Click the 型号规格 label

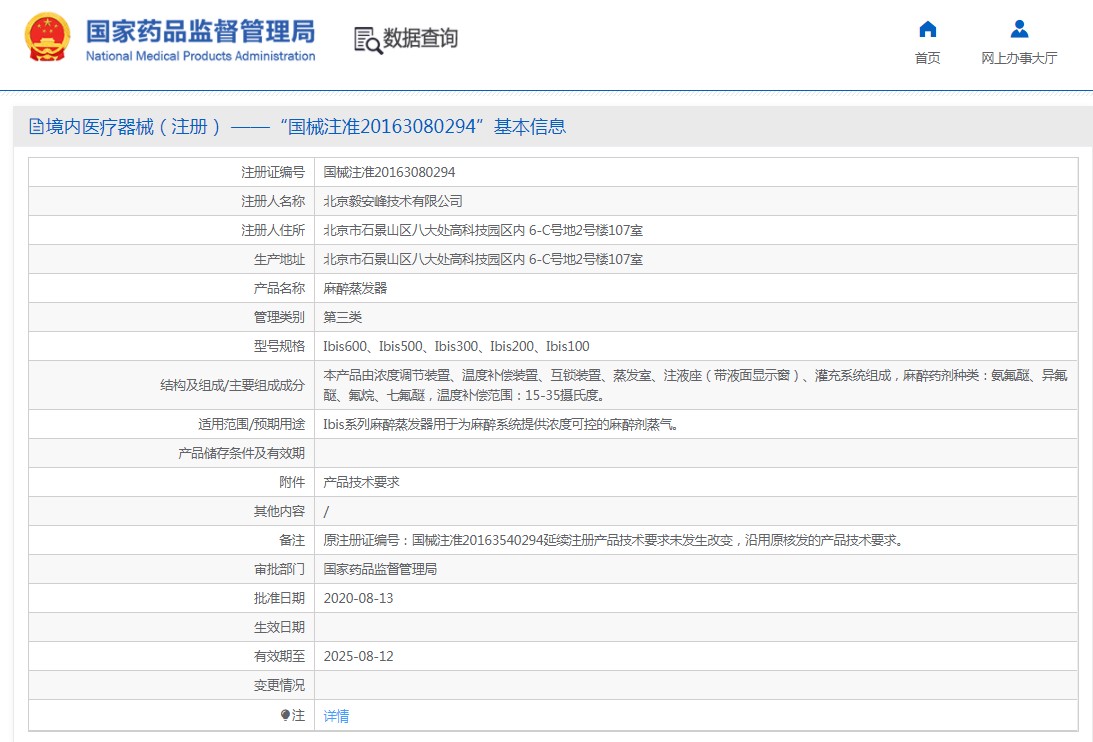pos(280,346)
